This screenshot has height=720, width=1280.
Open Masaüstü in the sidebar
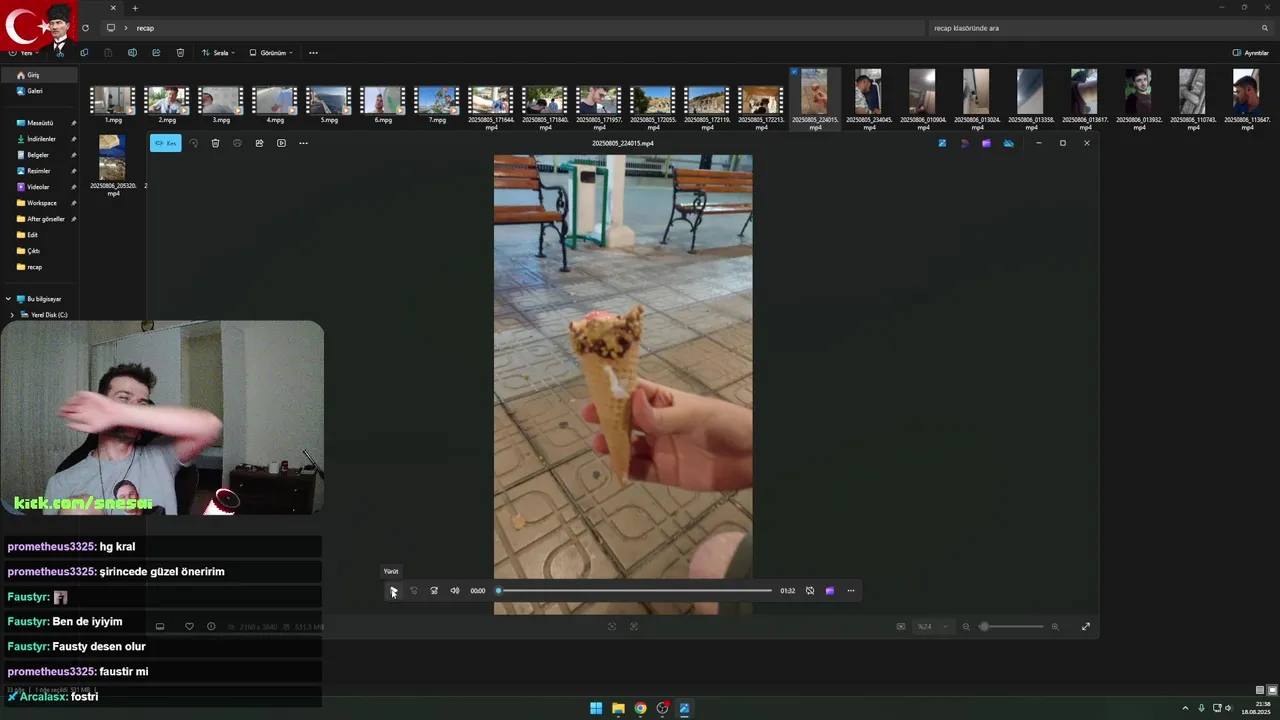click(40, 123)
